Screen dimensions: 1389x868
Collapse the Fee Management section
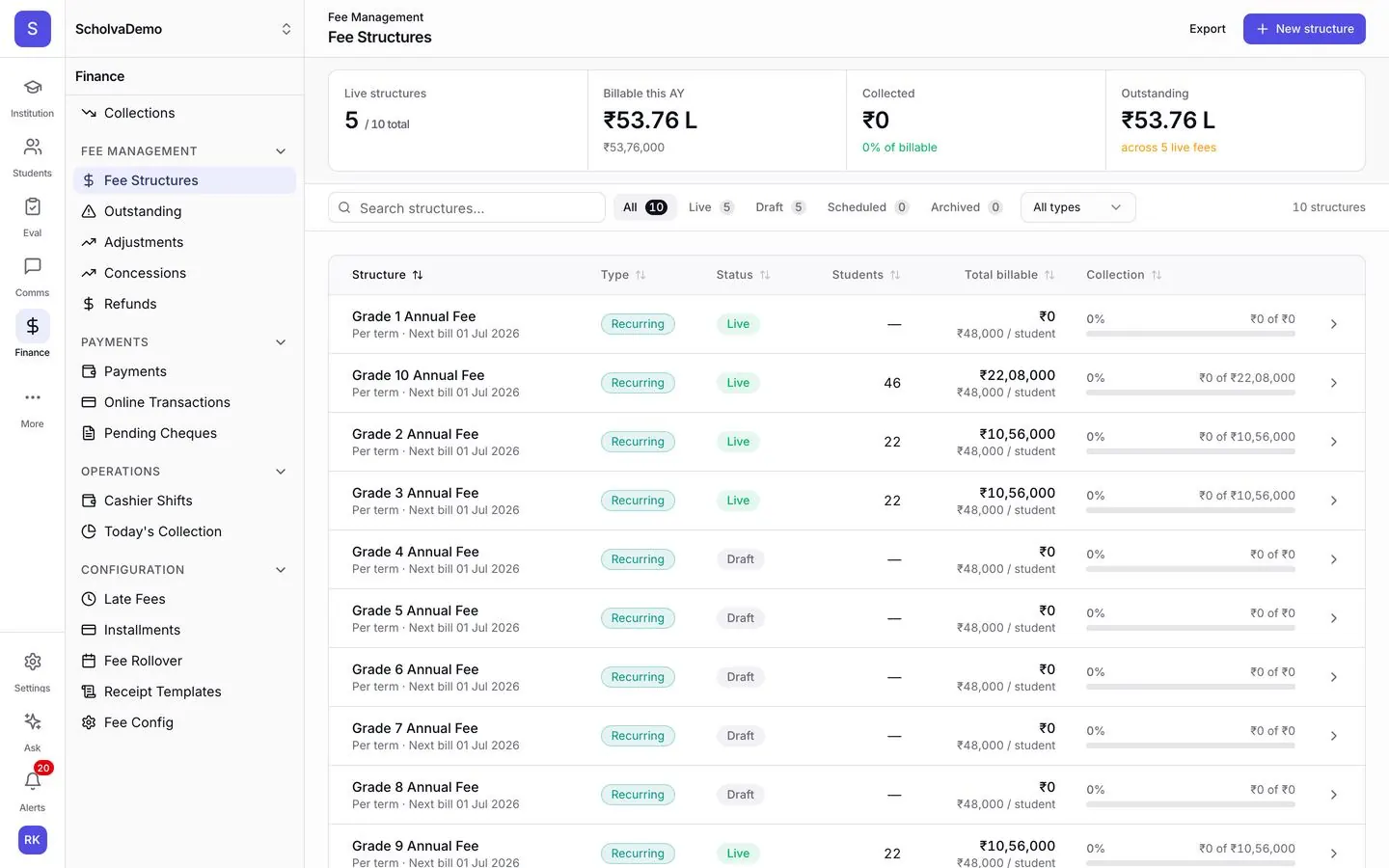(x=281, y=151)
